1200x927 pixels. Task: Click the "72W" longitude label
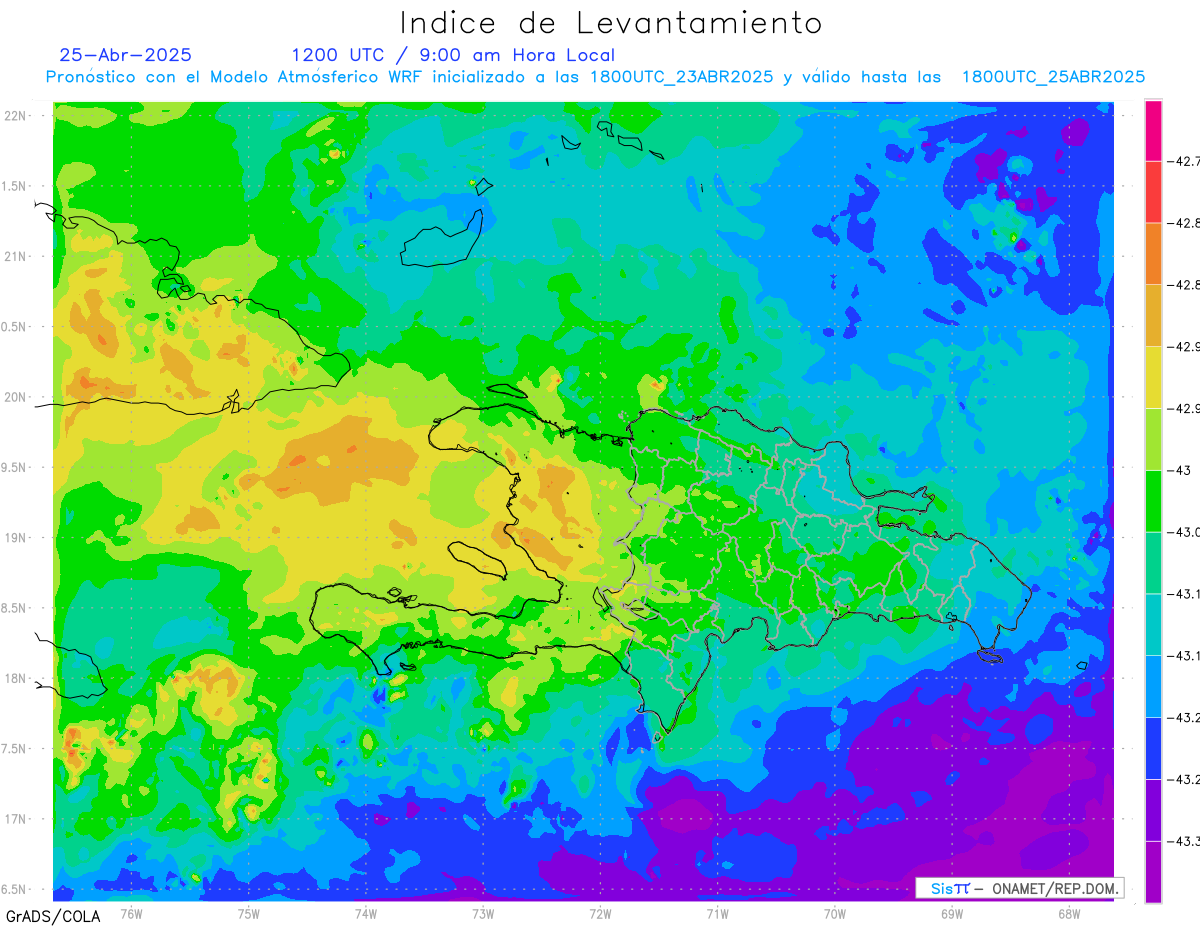click(600, 913)
